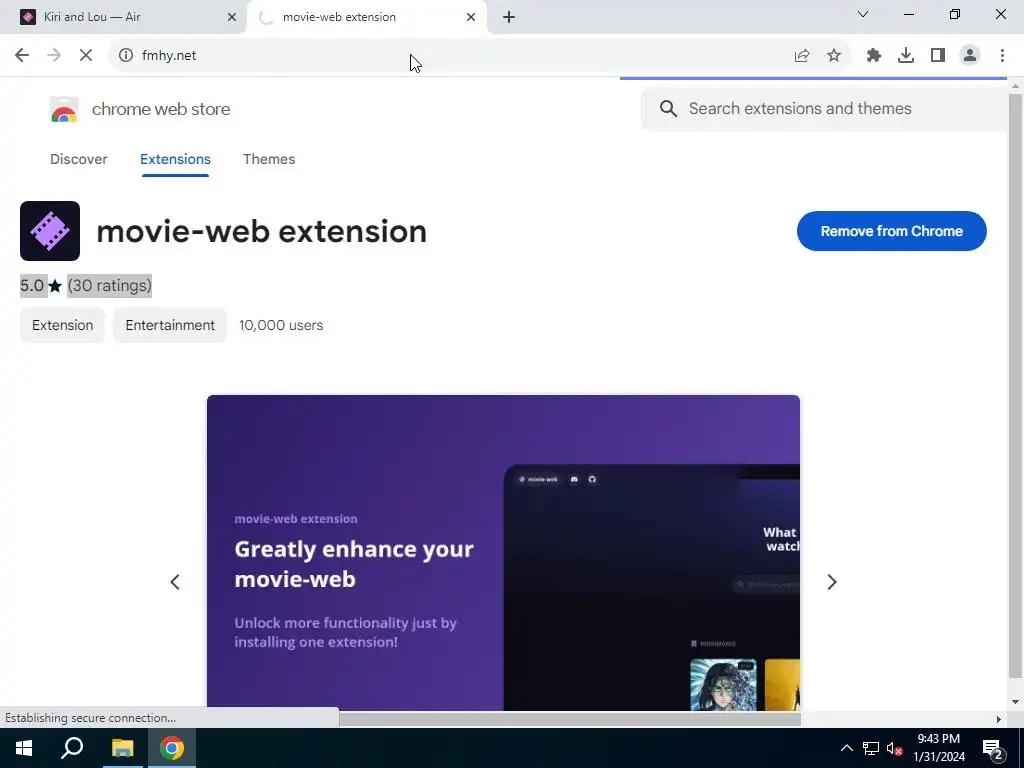Image resolution: width=1024 pixels, height=768 pixels.
Task: Expand hidden system tray icons
Action: click(x=846, y=748)
